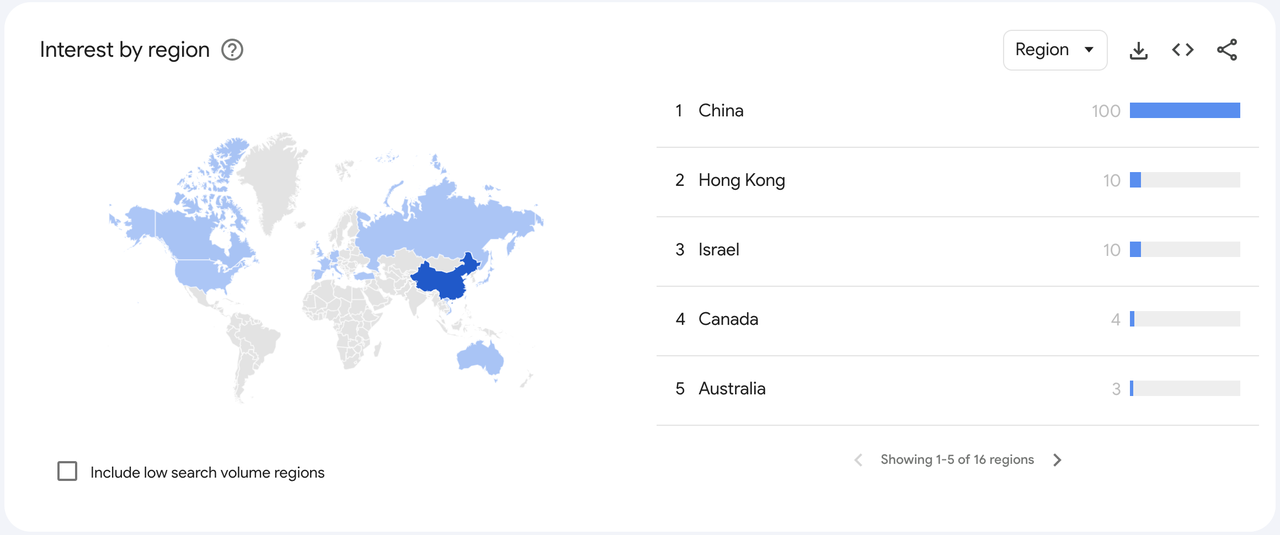Click the China interest bar at 100
The width and height of the screenshot is (1280, 535).
point(1185,111)
